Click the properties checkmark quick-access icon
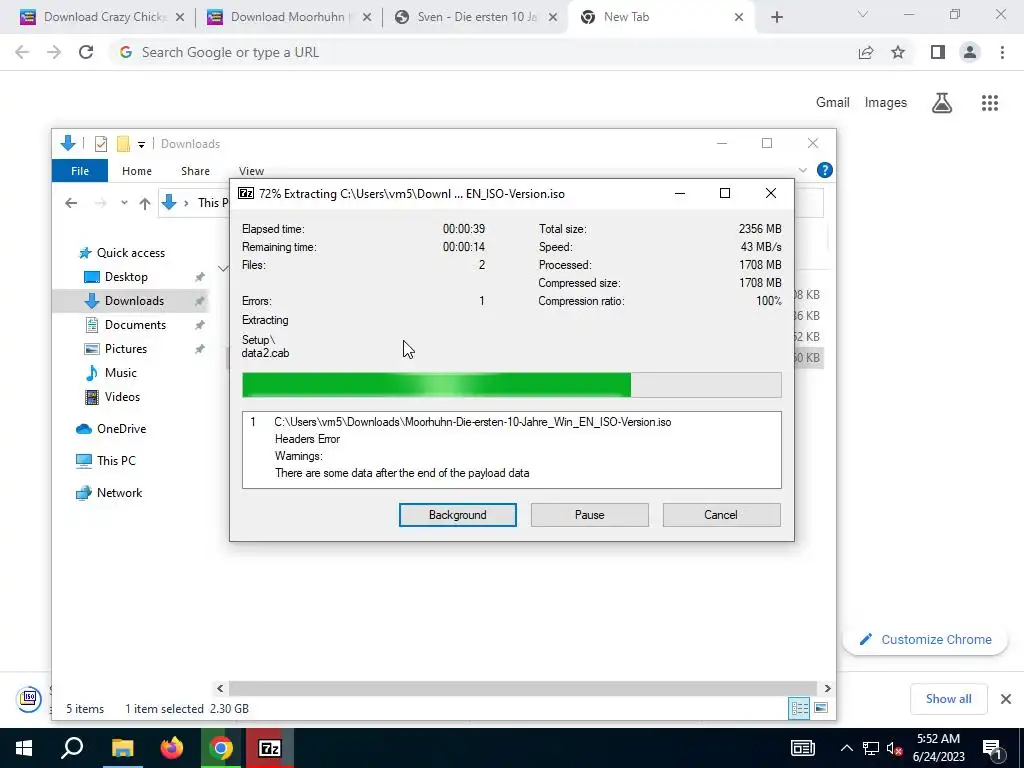 coord(101,144)
